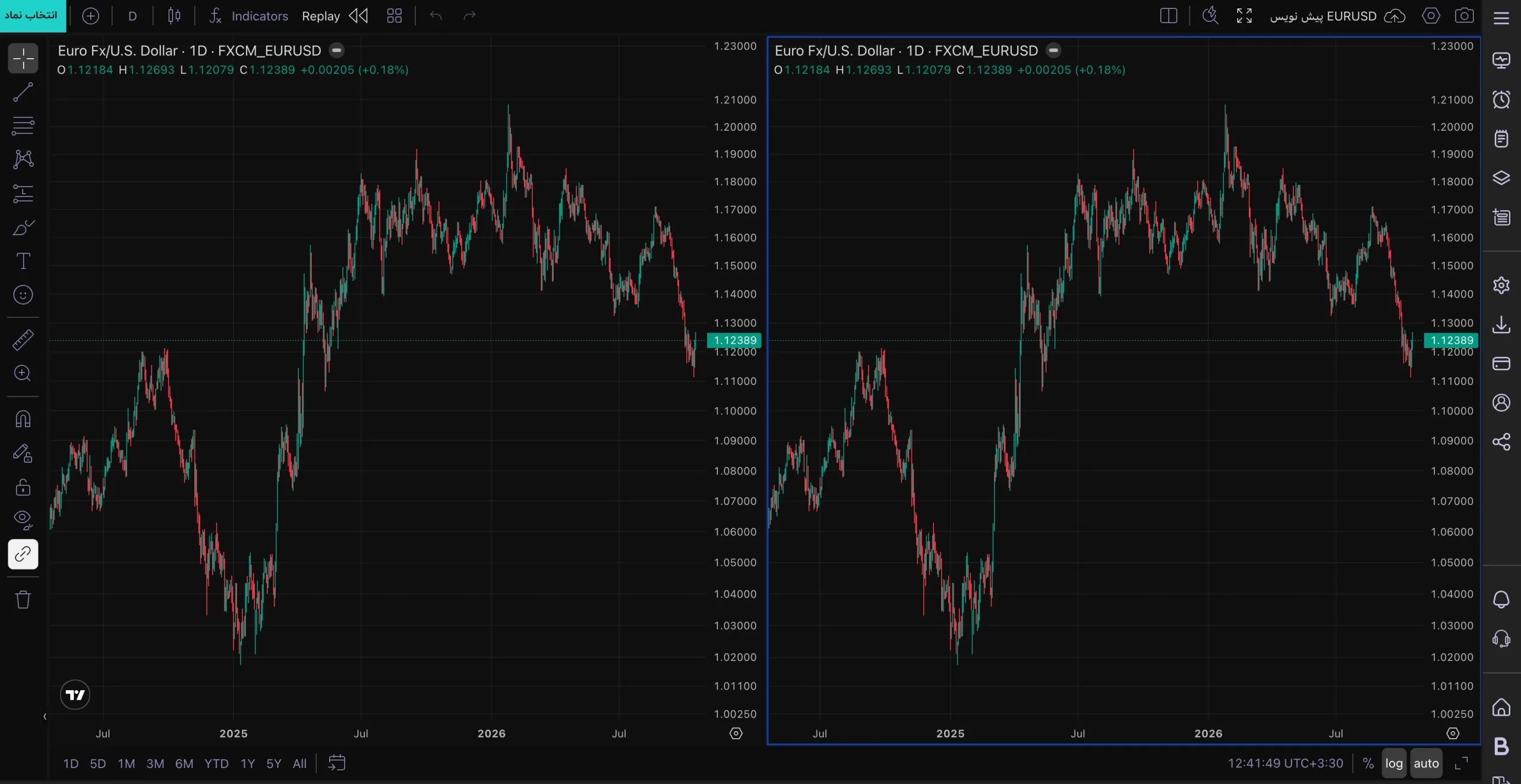Open the candlestick chart style dropdown

pyautogui.click(x=174, y=15)
